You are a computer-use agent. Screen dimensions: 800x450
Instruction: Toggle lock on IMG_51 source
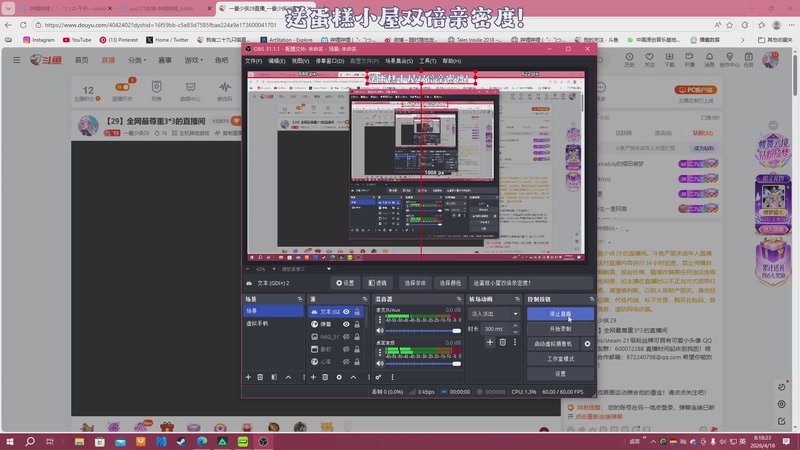(357, 337)
